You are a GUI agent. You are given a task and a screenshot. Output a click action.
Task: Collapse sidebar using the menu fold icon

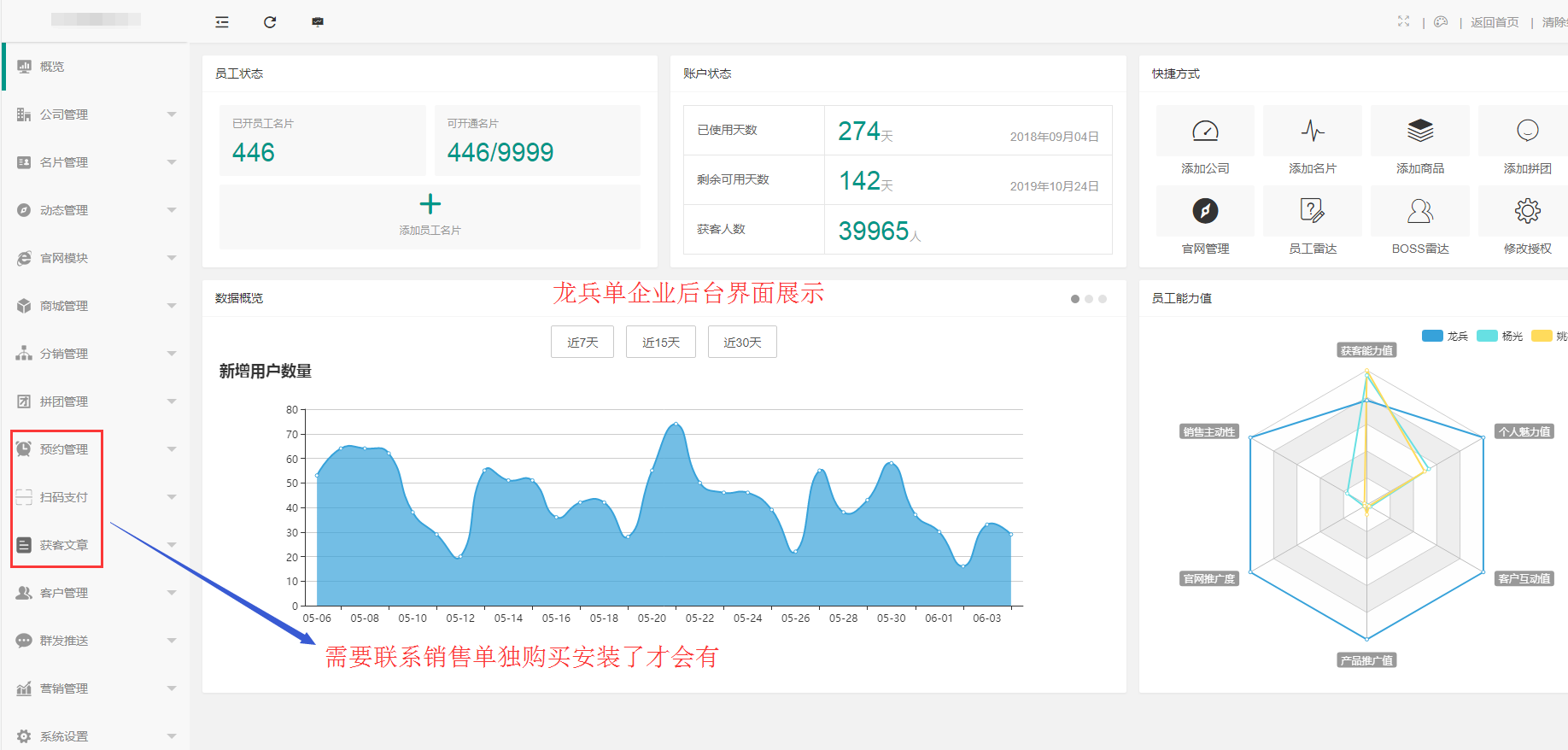tap(222, 22)
